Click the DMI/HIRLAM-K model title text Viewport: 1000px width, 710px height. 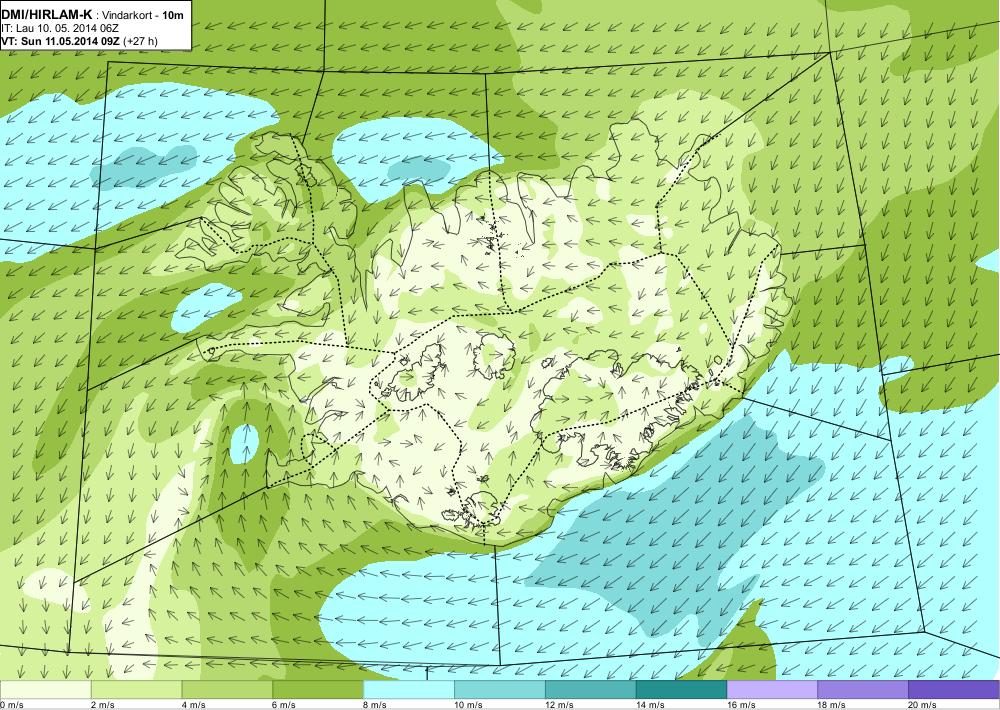[48, 14]
